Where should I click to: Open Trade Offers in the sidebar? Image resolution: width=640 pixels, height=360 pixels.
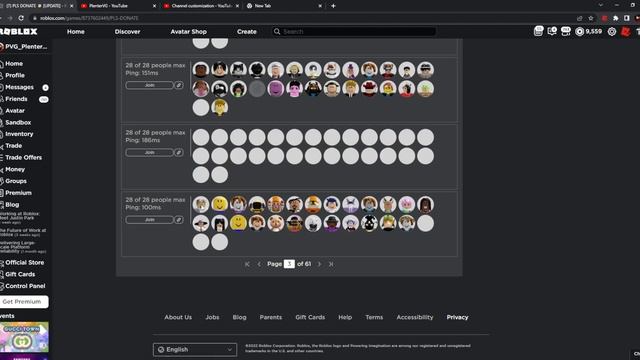pyautogui.click(x=23, y=158)
